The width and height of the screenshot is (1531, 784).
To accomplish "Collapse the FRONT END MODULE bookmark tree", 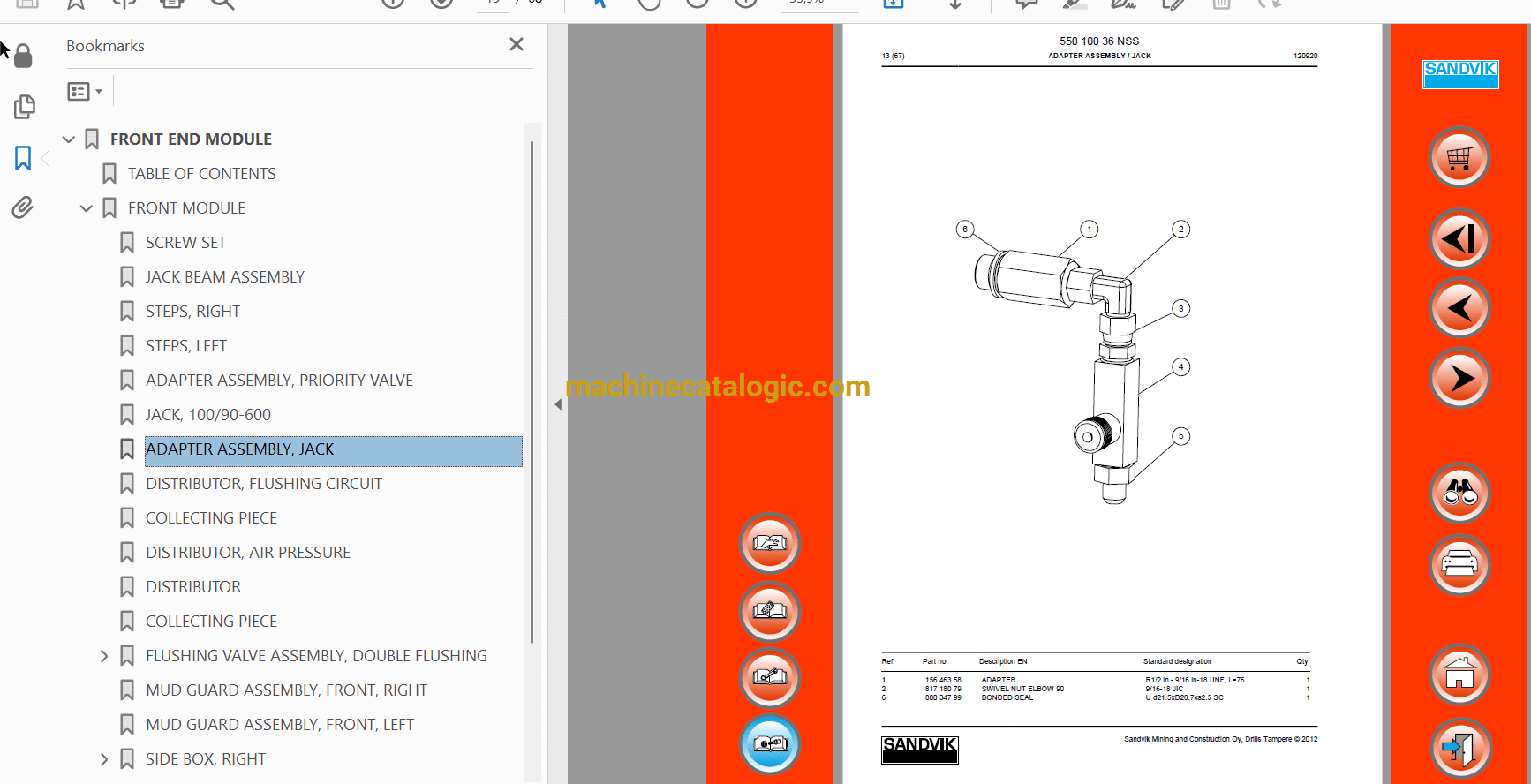I will point(69,139).
